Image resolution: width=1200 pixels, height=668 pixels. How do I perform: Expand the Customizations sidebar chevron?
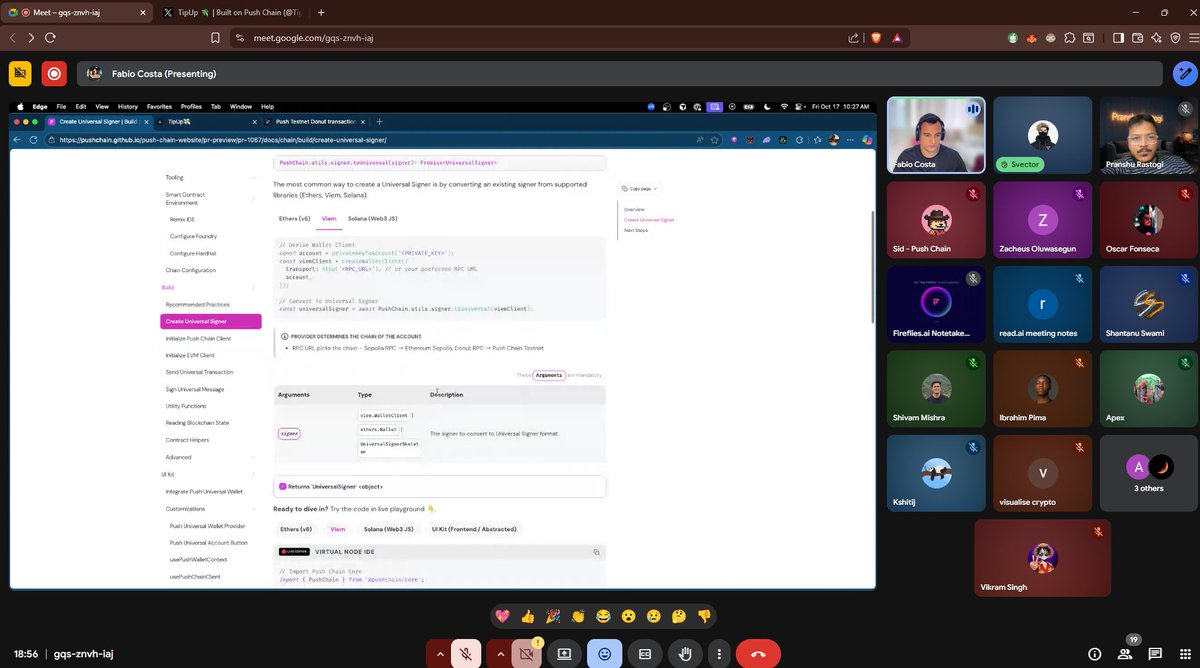(254, 508)
